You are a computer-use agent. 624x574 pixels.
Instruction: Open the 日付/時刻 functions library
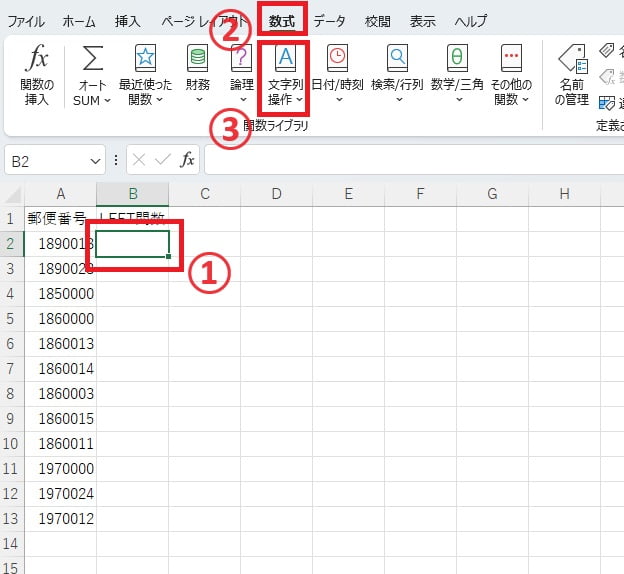pyautogui.click(x=337, y=75)
